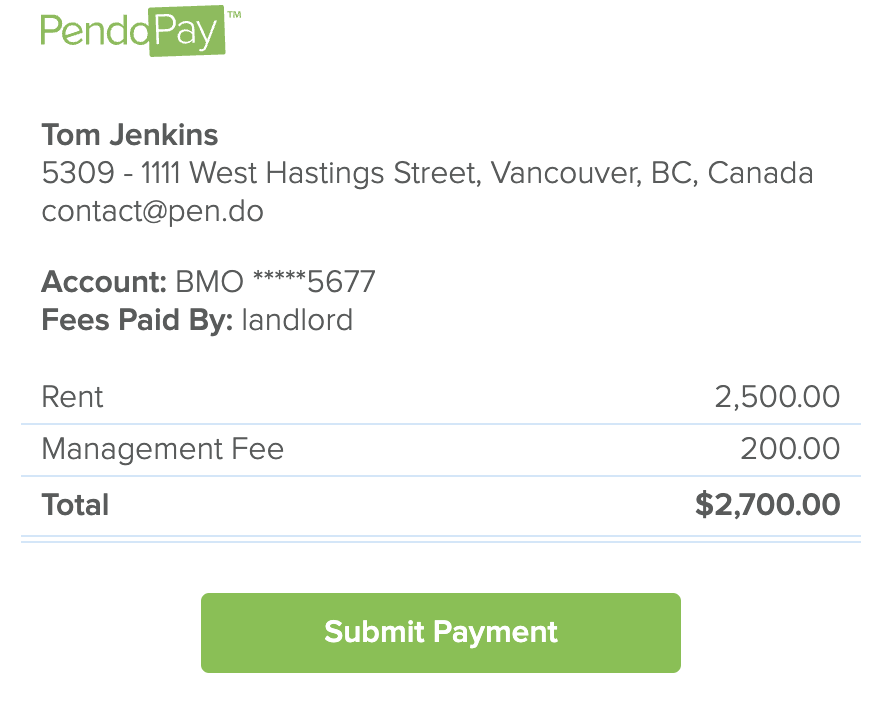
Task: Click the contact@pen.do email address
Action: [x=152, y=211]
